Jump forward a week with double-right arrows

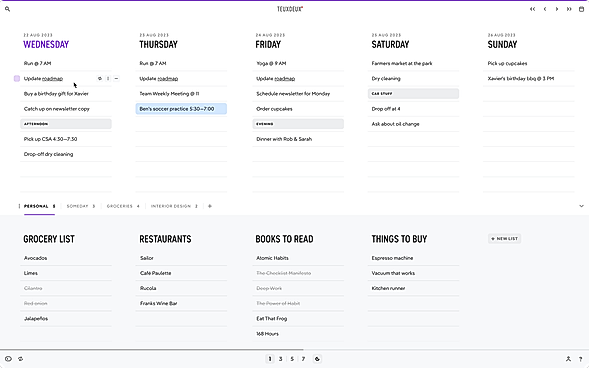pos(569,9)
